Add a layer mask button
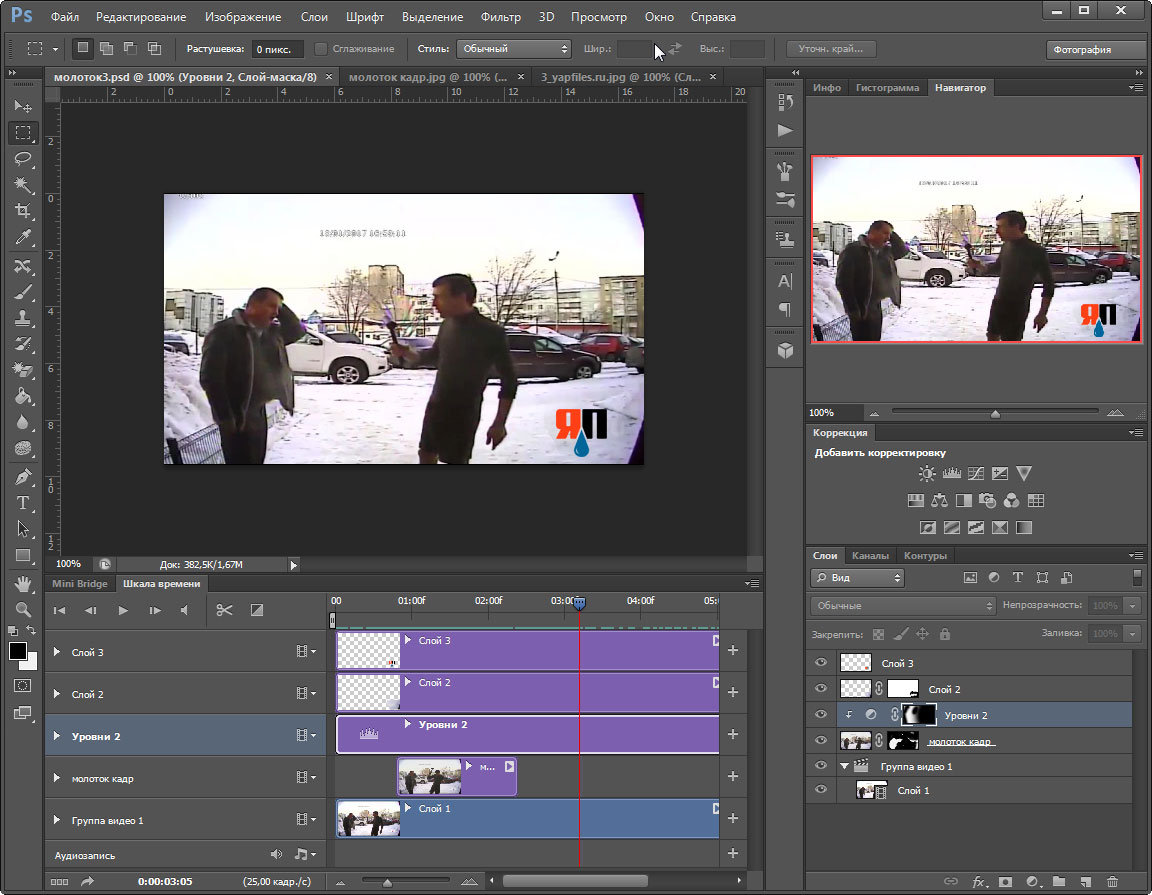This screenshot has height=895, width=1152. pyautogui.click(x=1005, y=881)
